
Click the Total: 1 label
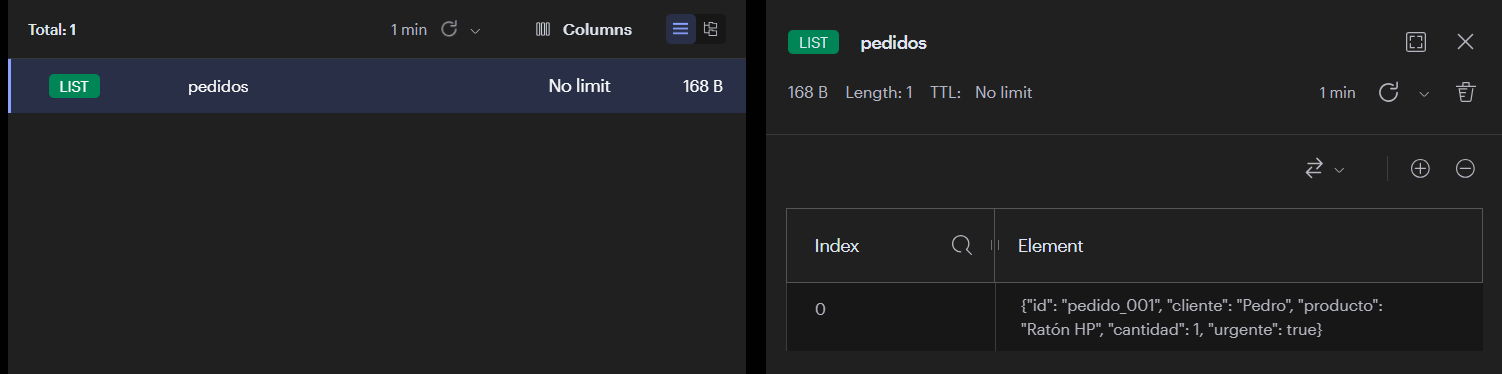pyautogui.click(x=52, y=30)
